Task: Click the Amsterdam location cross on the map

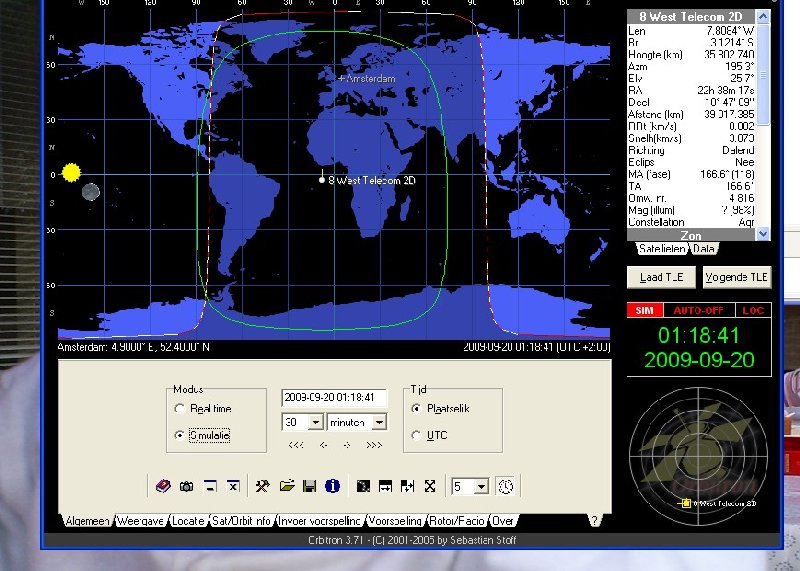Action: pyautogui.click(x=341, y=79)
